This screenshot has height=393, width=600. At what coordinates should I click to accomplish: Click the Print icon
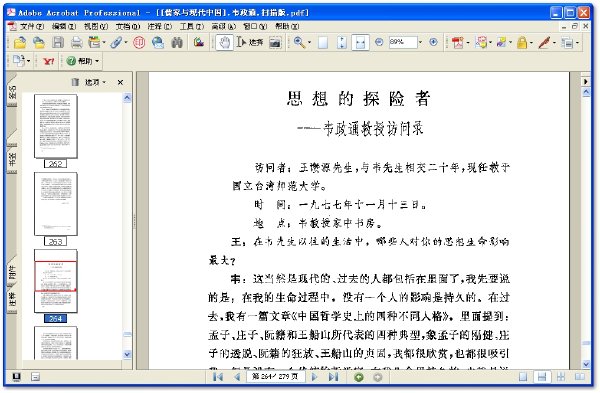(77, 42)
